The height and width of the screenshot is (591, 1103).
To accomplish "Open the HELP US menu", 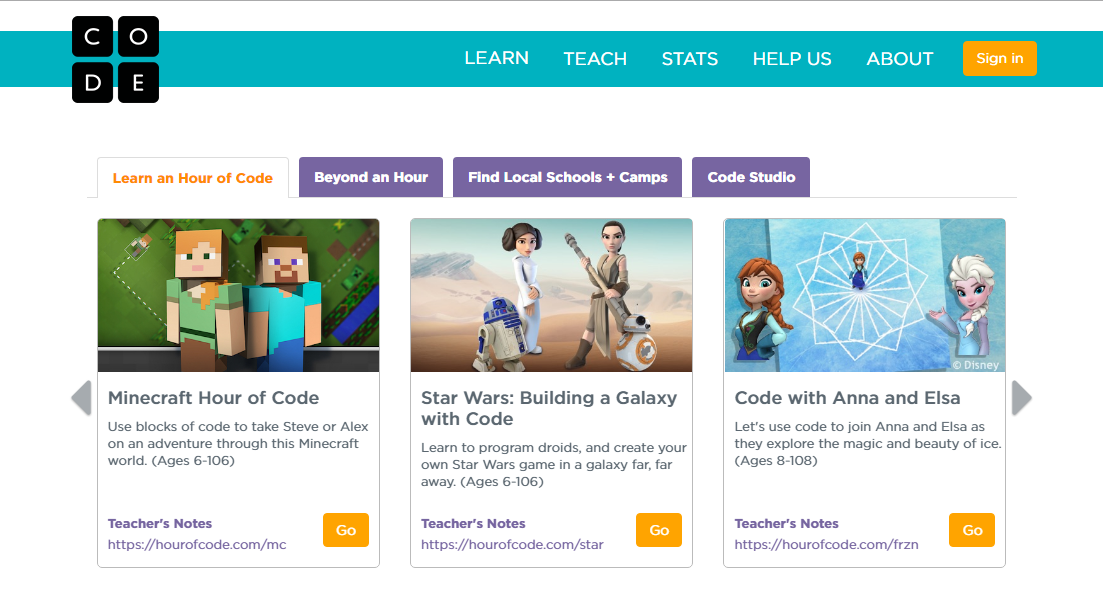I will pos(792,59).
